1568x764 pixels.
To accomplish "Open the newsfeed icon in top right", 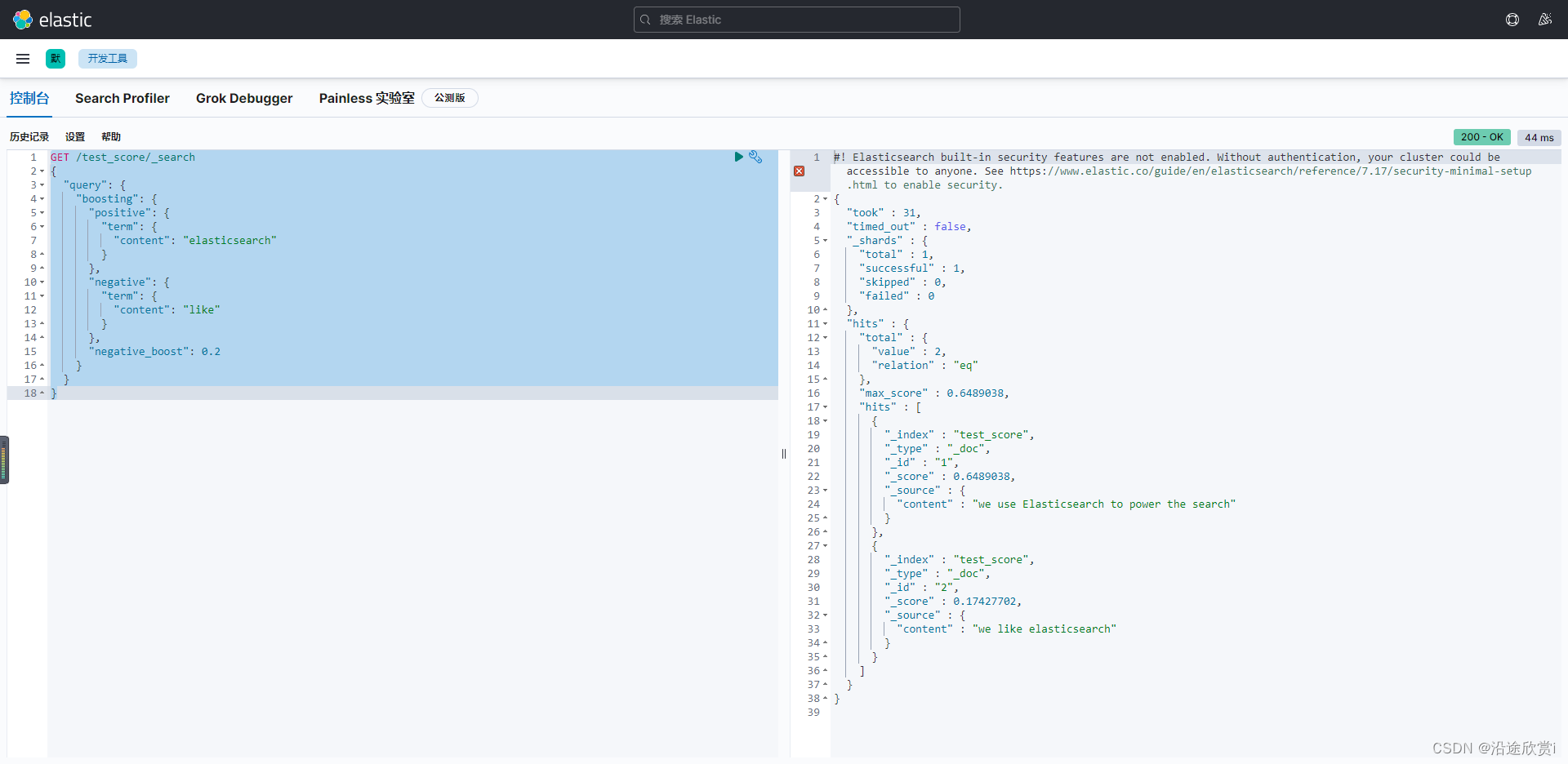I will pyautogui.click(x=1544, y=20).
